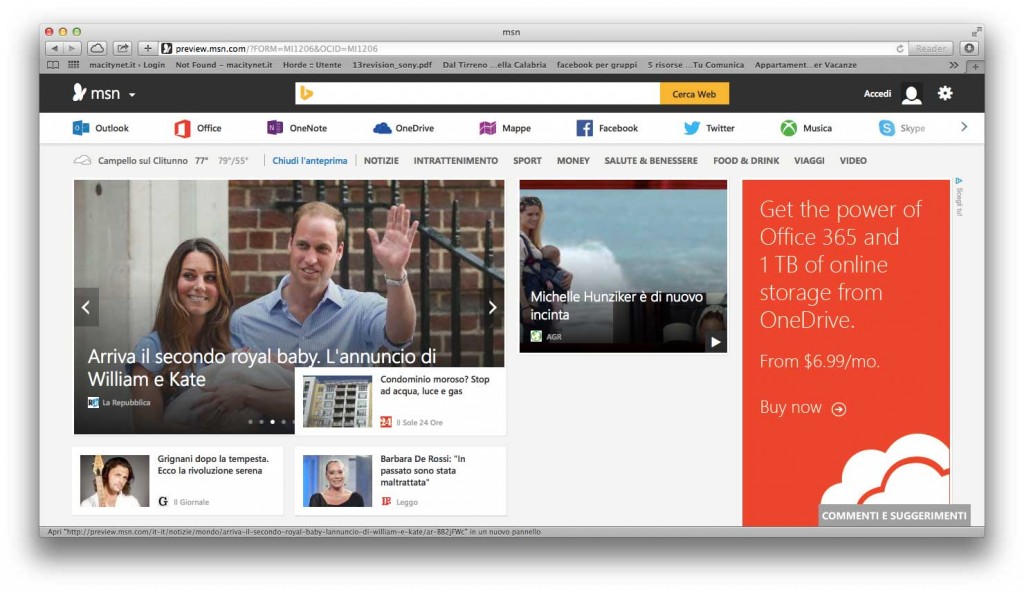Click the msn butterfly logo
1024x592 pixels.
(x=79, y=93)
